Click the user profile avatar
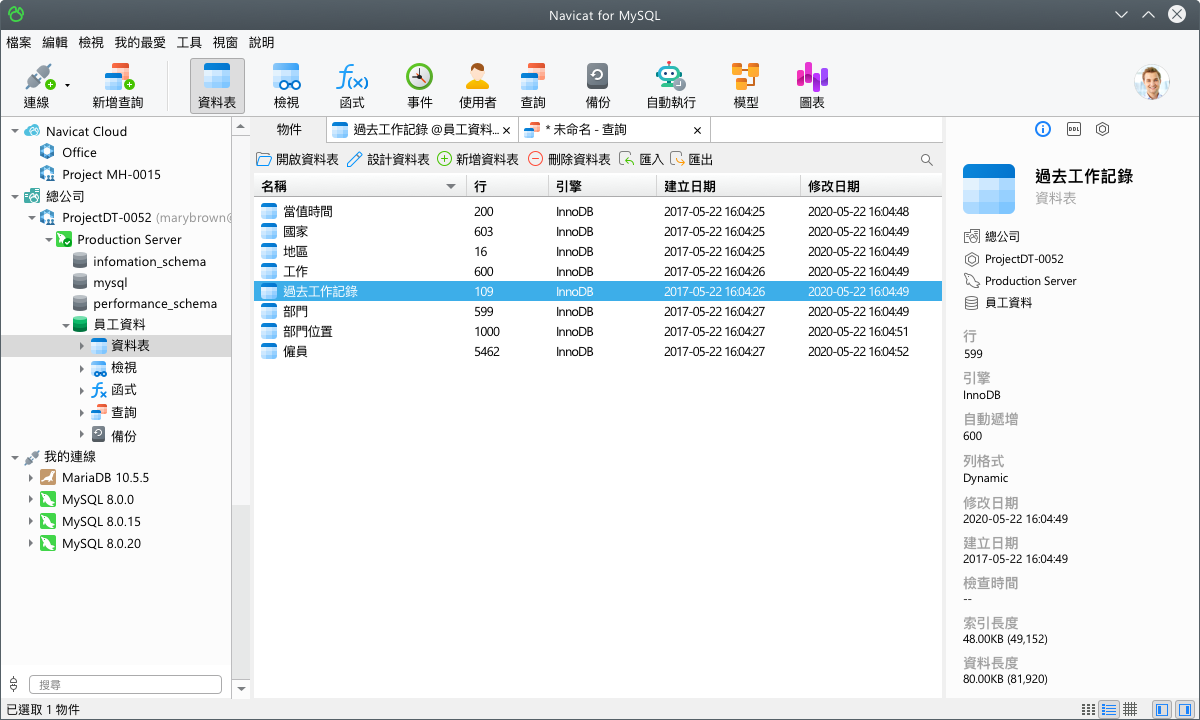1200x720 pixels. [x=1152, y=83]
